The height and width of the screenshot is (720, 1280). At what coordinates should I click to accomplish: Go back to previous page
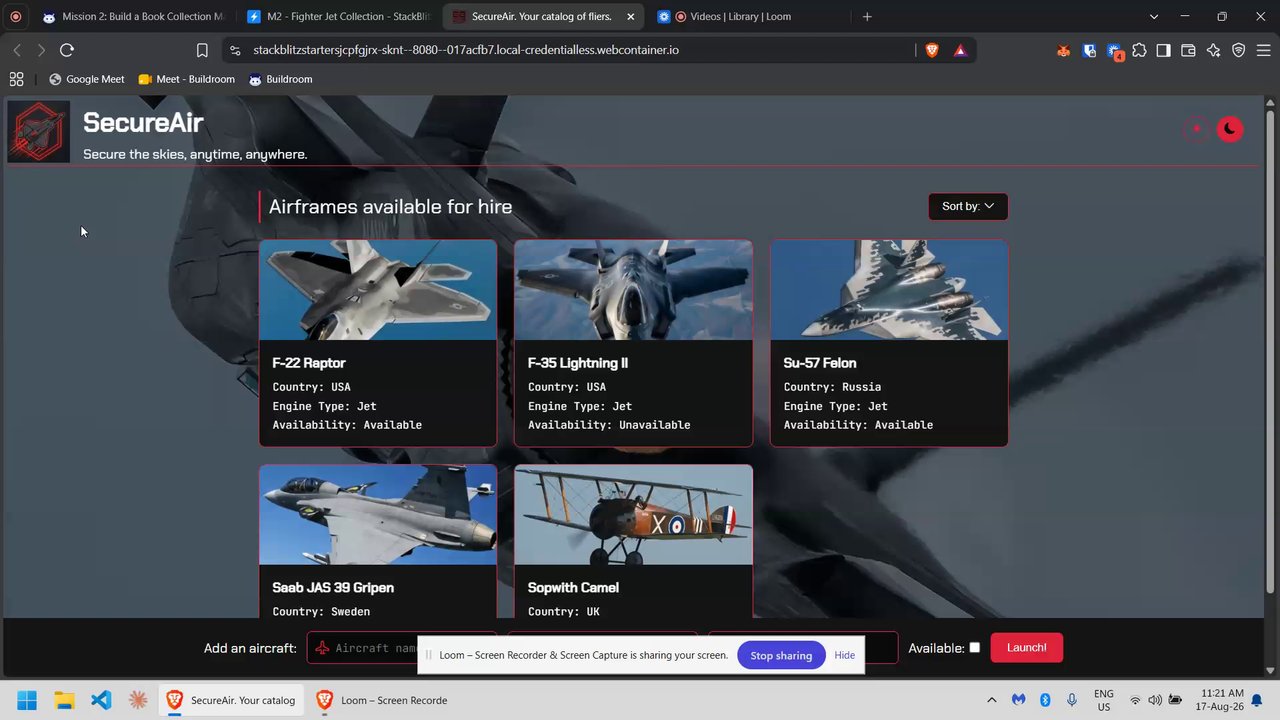pos(17,50)
